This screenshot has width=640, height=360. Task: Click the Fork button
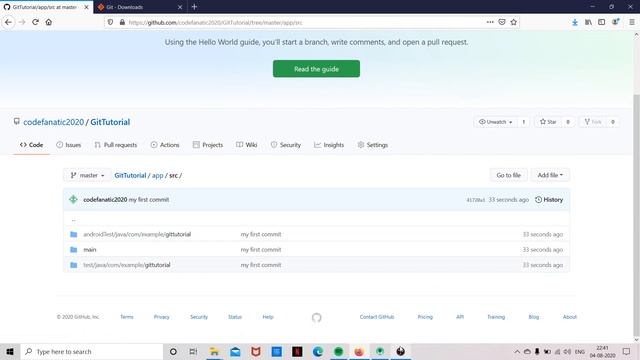(593, 122)
